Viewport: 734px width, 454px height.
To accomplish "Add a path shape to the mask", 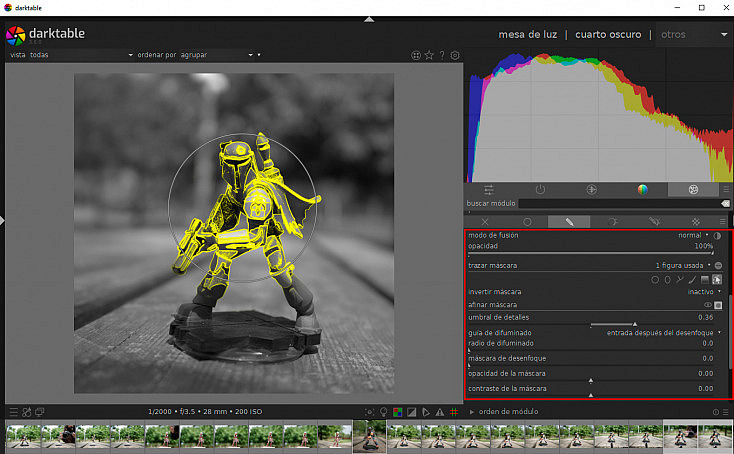I will pos(680,280).
